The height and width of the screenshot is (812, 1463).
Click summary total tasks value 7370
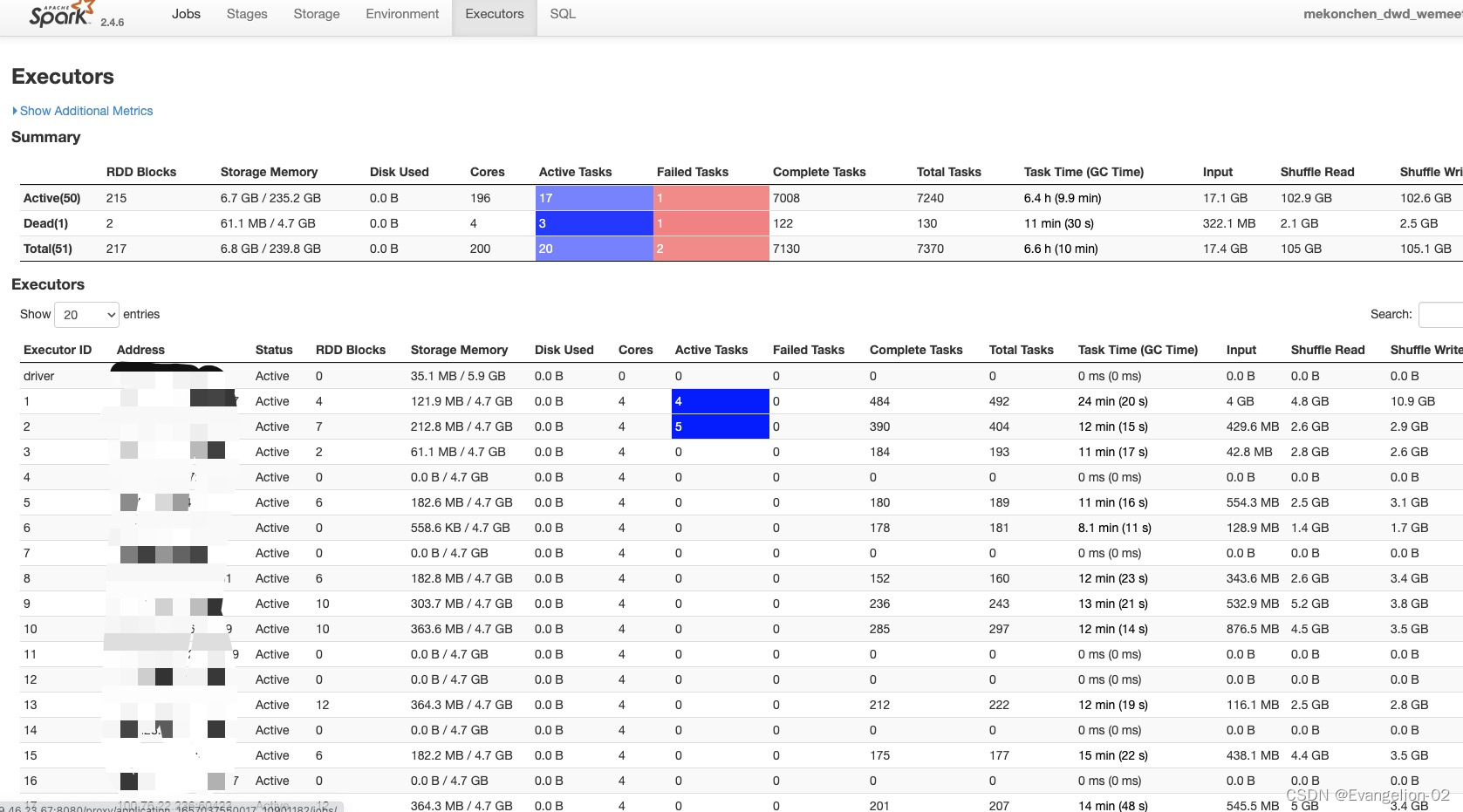tap(930, 249)
